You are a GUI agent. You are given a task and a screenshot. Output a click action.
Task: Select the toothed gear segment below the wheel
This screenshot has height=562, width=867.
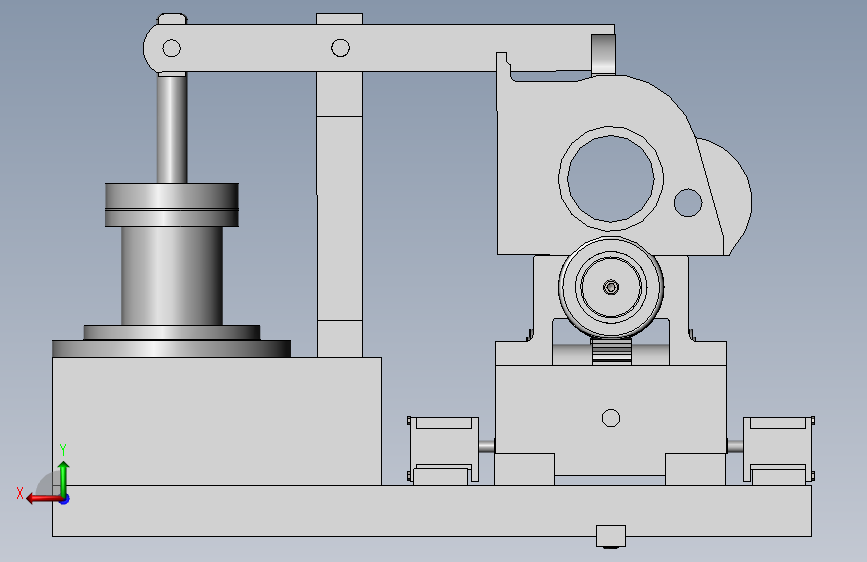(612, 351)
